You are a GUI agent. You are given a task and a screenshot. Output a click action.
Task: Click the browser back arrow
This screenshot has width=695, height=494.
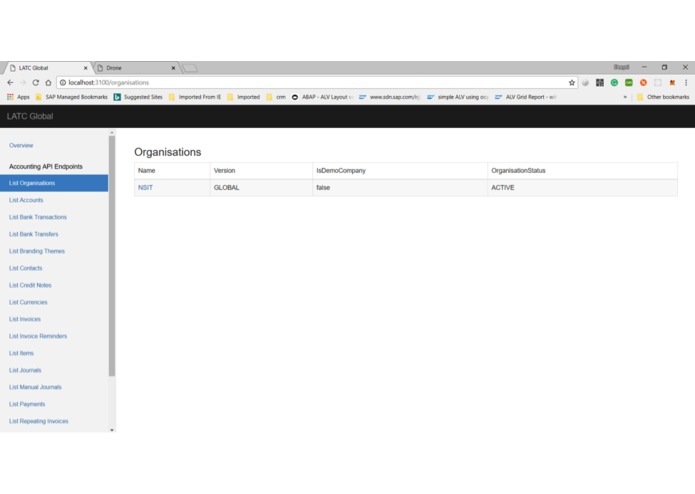click(10, 82)
